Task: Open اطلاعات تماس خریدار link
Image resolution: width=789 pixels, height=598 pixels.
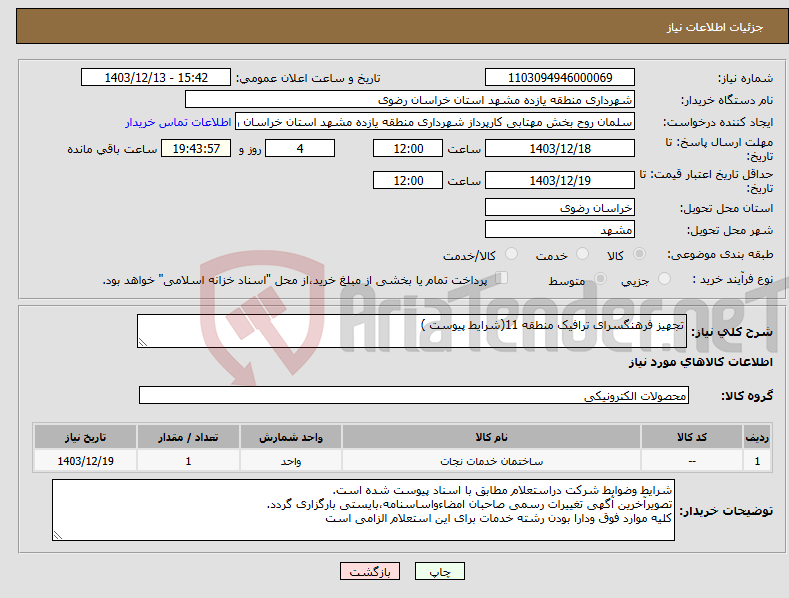Action: tap(178, 122)
